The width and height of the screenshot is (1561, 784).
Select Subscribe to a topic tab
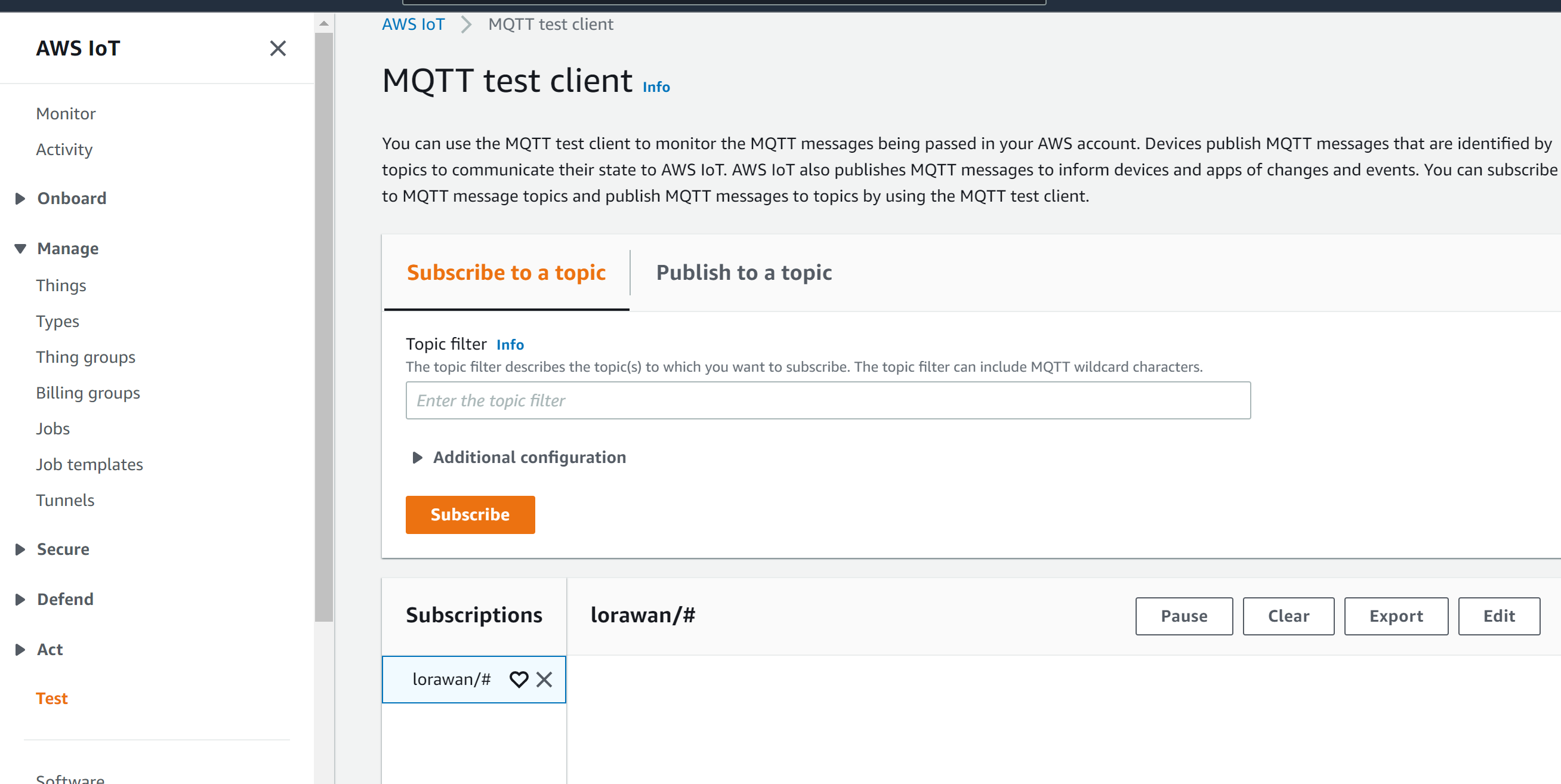[x=506, y=273]
